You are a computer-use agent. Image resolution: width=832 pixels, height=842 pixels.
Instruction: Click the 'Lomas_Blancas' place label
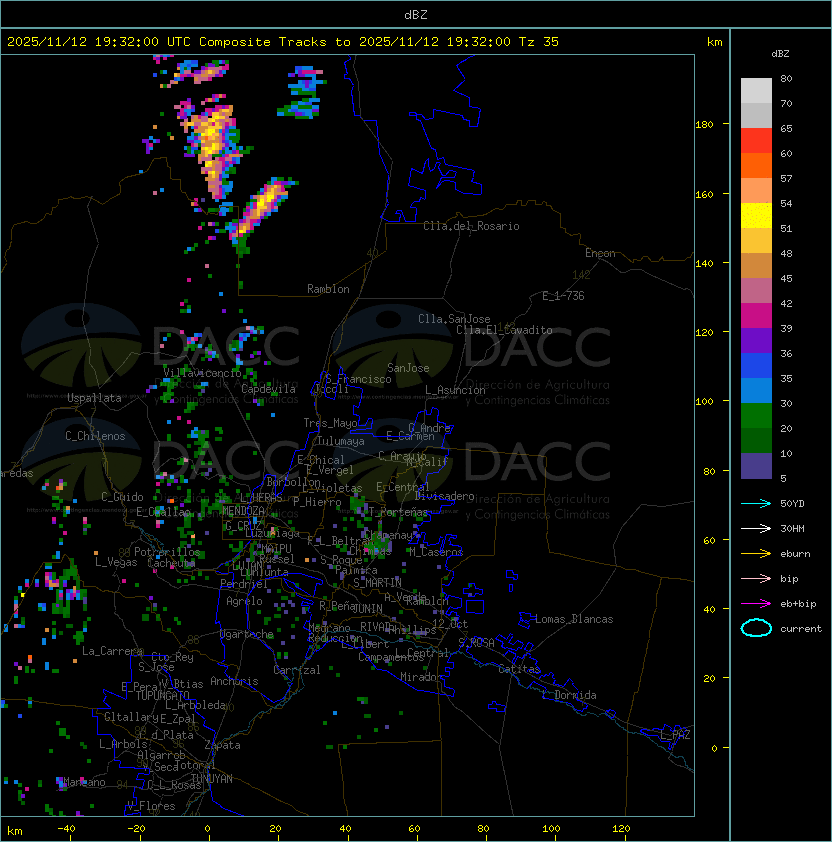coord(574,619)
